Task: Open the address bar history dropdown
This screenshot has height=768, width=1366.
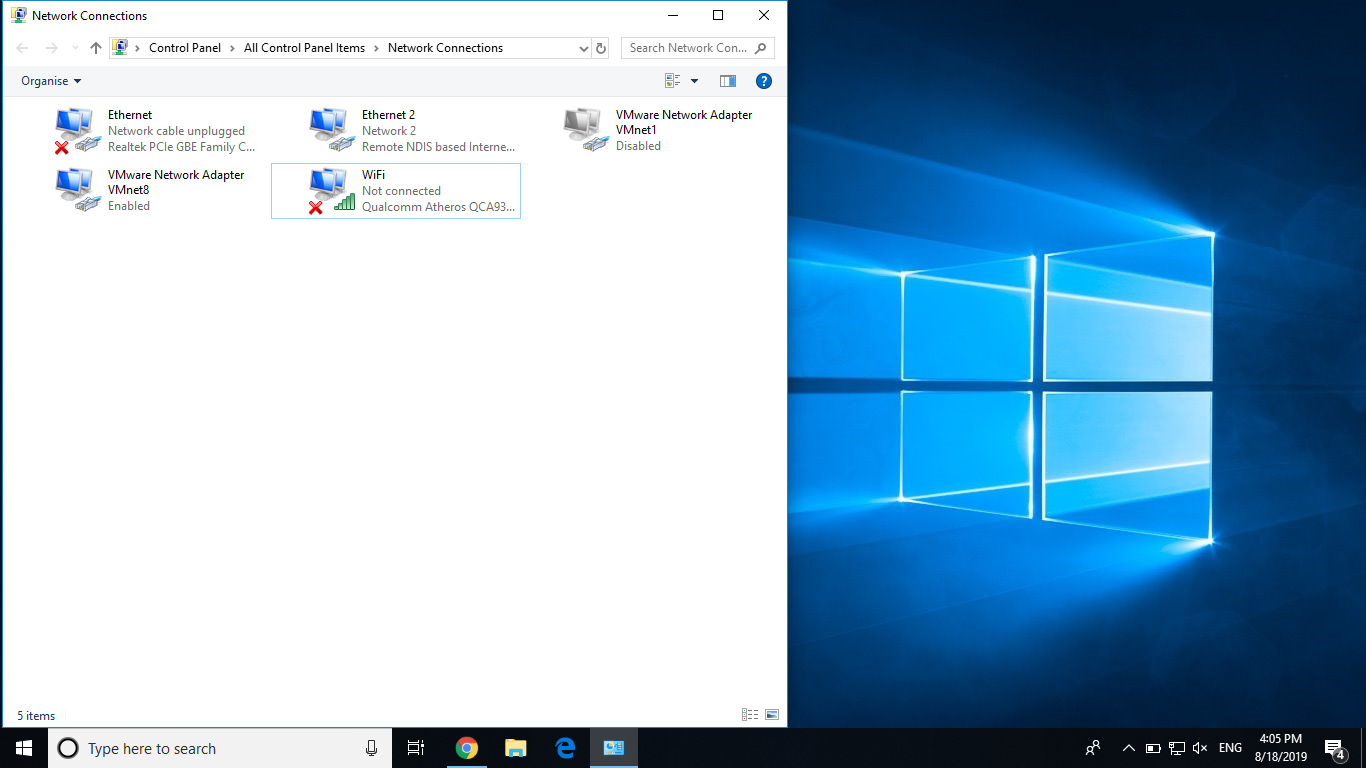Action: click(x=584, y=48)
